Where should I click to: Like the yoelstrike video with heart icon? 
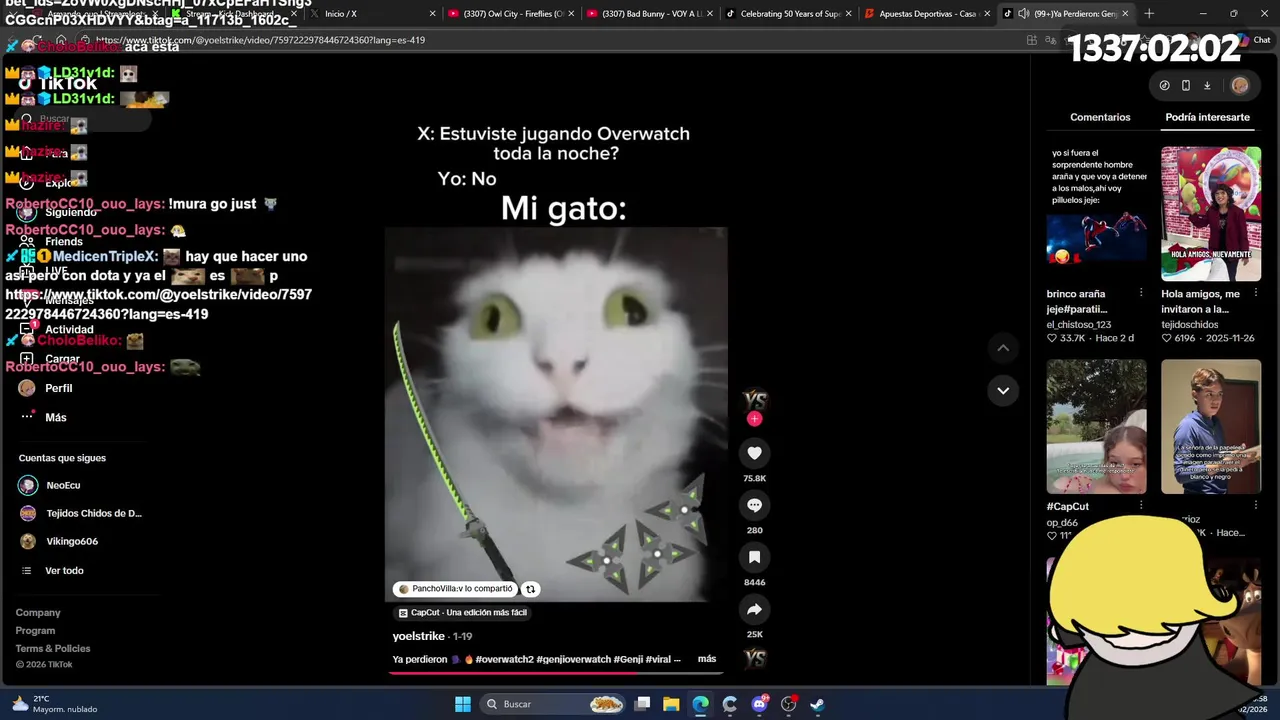(x=754, y=453)
